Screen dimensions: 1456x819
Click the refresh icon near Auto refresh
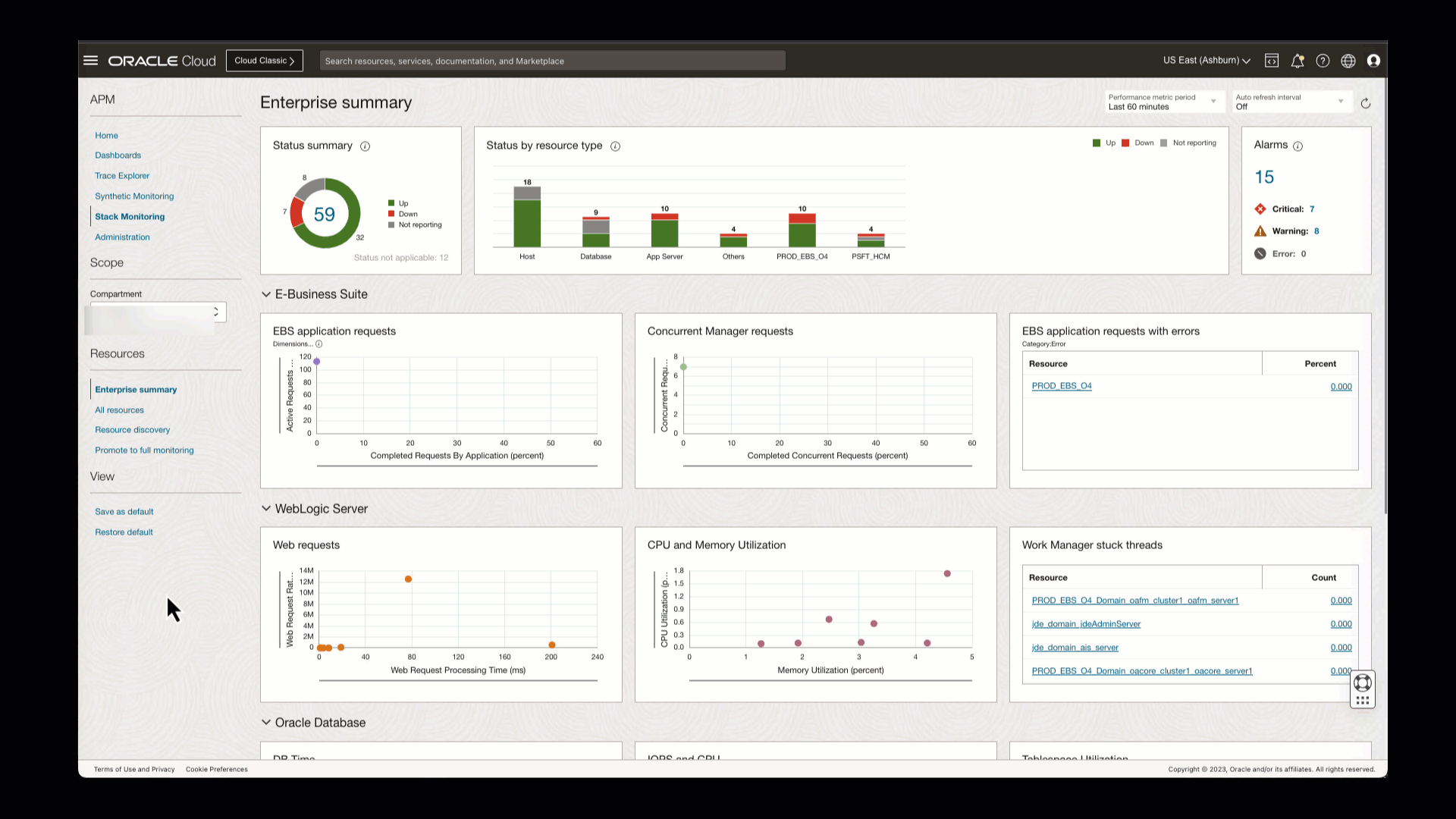click(x=1366, y=103)
